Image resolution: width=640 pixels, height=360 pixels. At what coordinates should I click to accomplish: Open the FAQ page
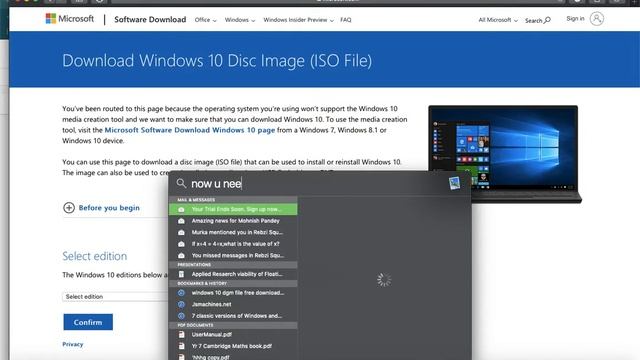[346, 20]
